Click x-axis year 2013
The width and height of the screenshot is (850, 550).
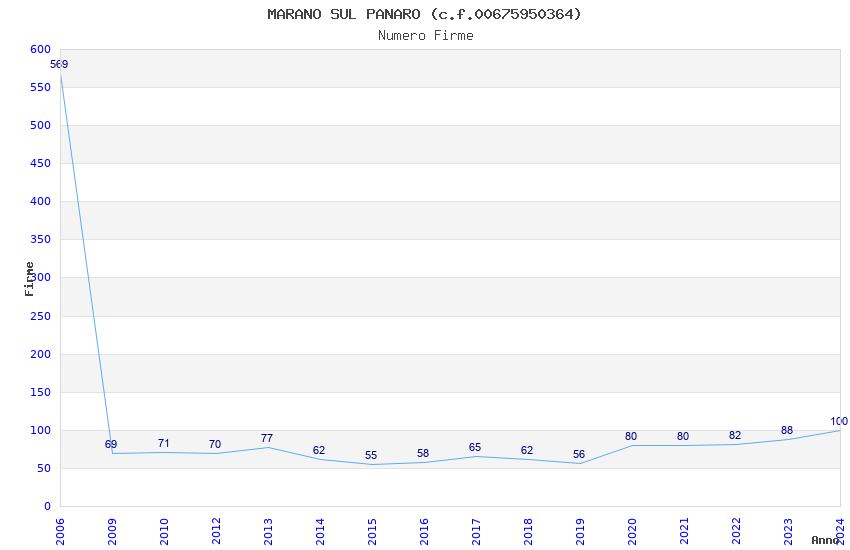coord(268,532)
